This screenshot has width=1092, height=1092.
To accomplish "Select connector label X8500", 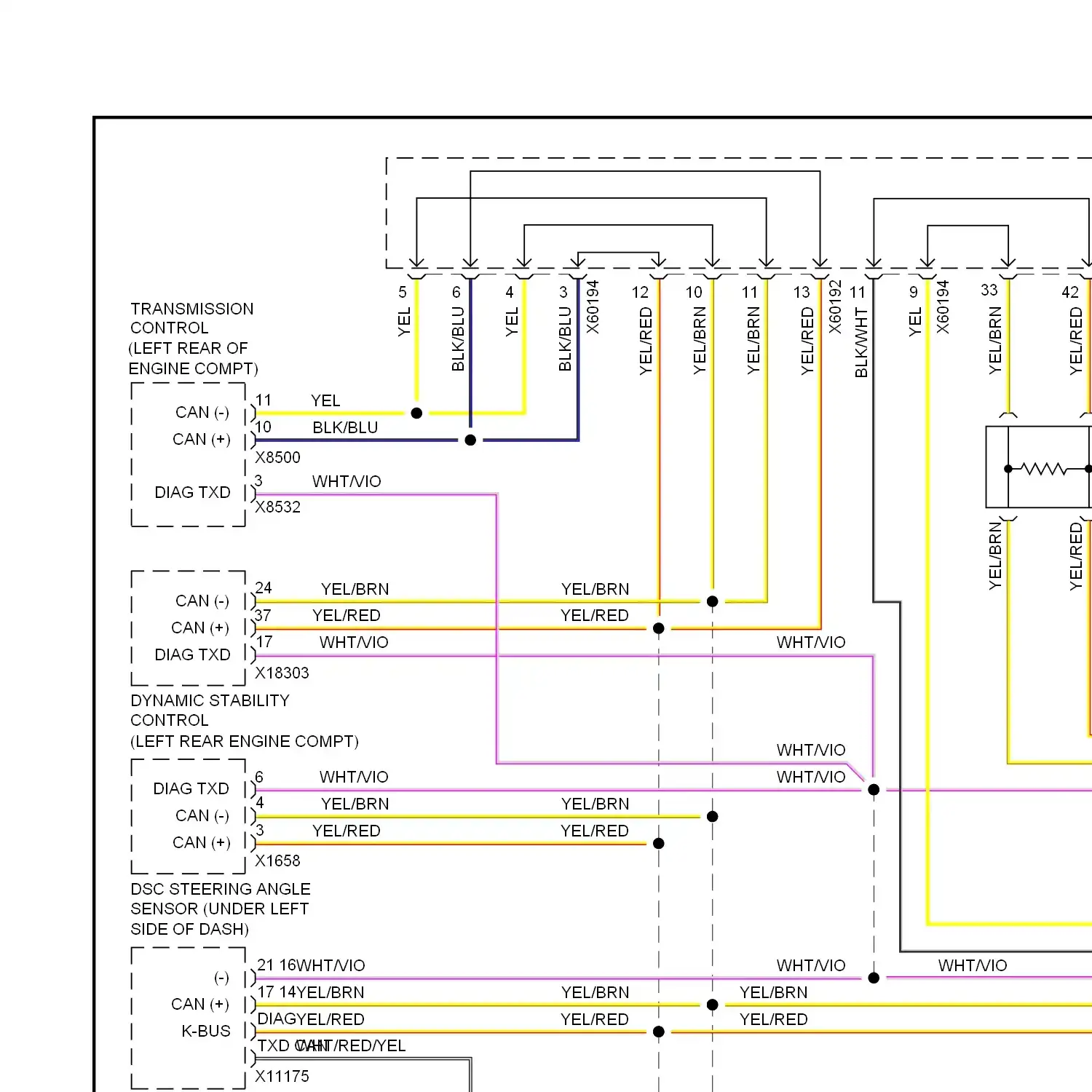I will pos(277,457).
